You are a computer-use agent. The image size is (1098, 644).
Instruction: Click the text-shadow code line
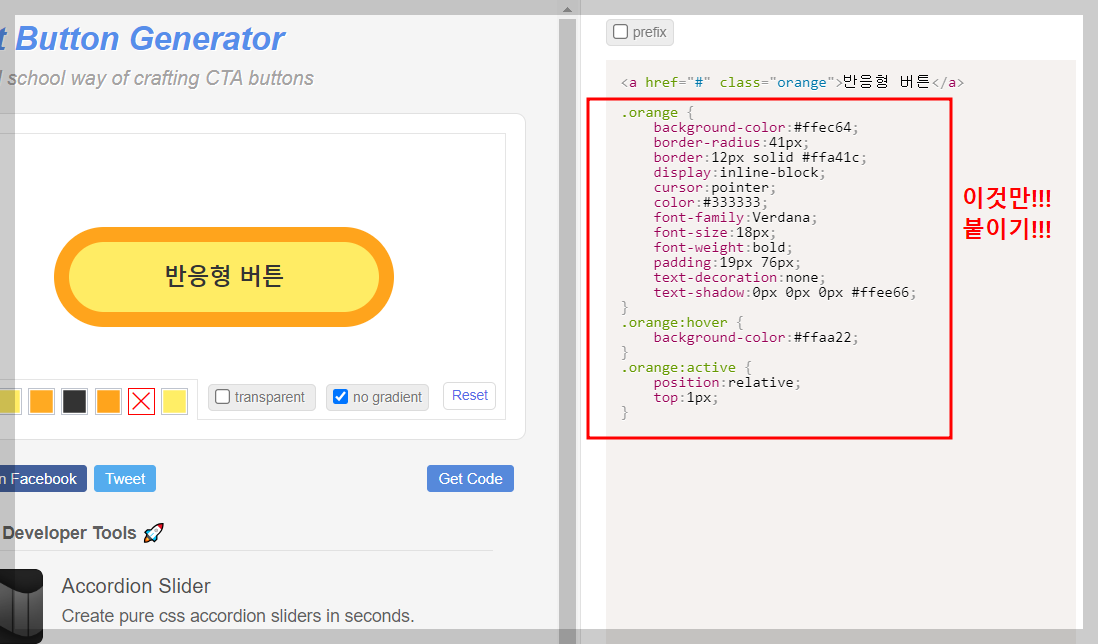[x=784, y=293]
